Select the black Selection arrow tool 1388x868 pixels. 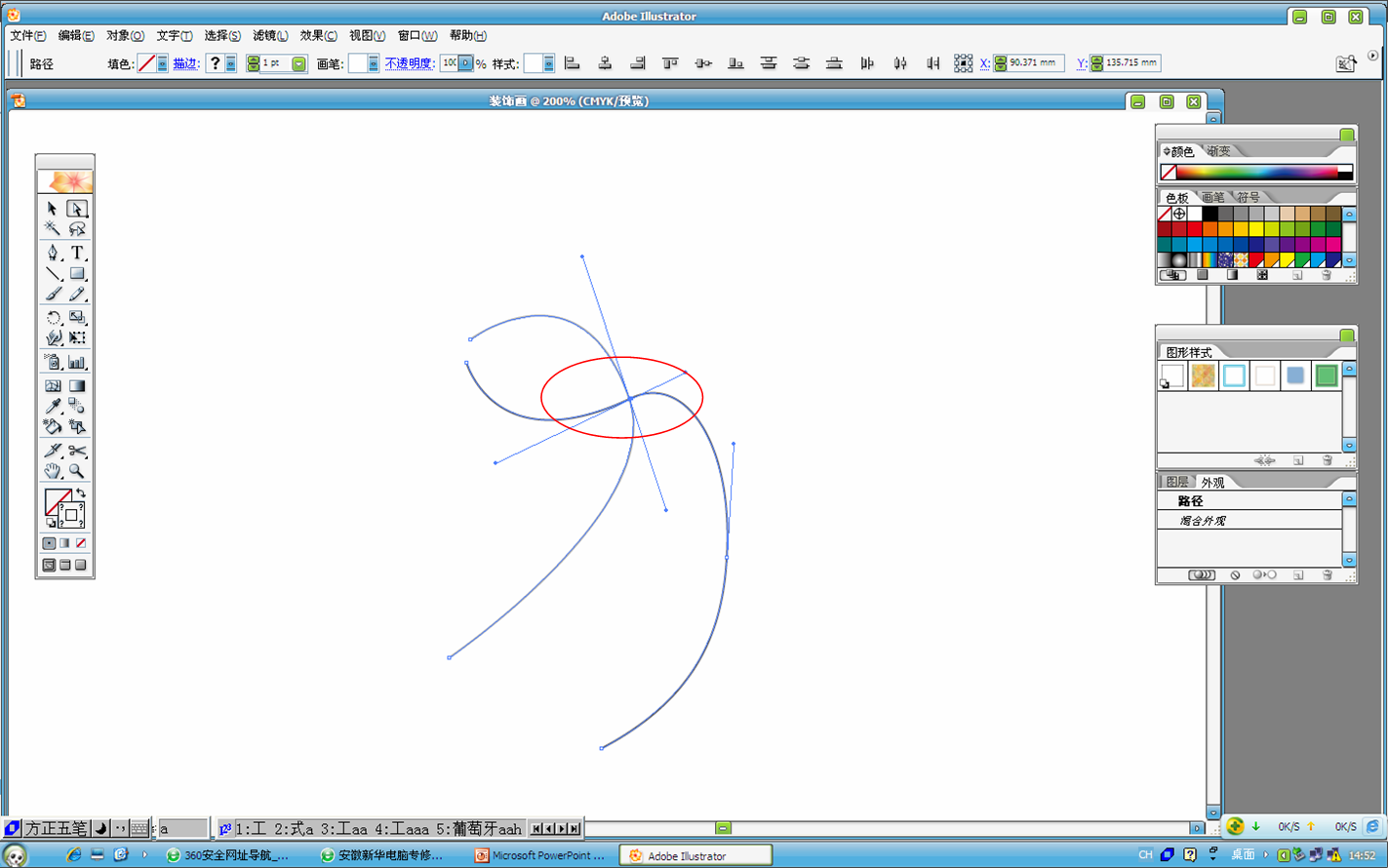[53, 209]
